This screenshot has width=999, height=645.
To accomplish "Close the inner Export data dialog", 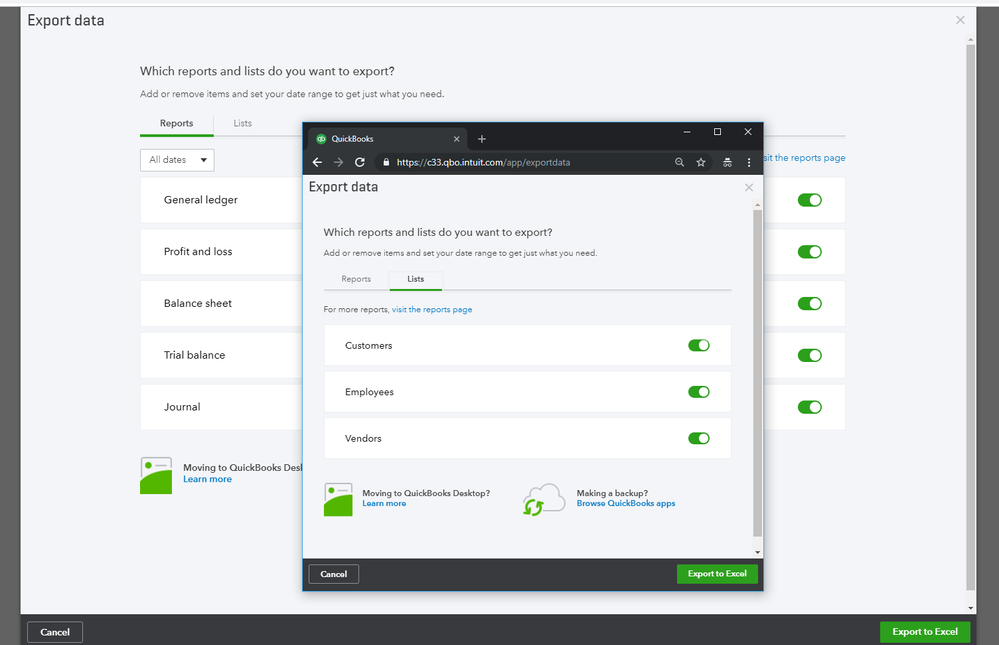I will (x=749, y=187).
